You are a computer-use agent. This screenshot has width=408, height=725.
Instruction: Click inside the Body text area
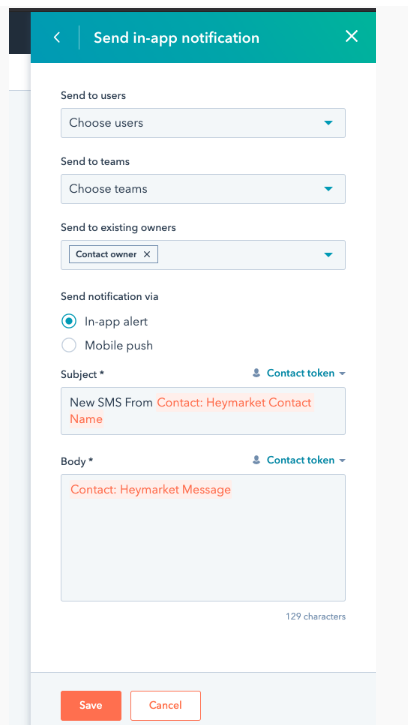tap(203, 538)
